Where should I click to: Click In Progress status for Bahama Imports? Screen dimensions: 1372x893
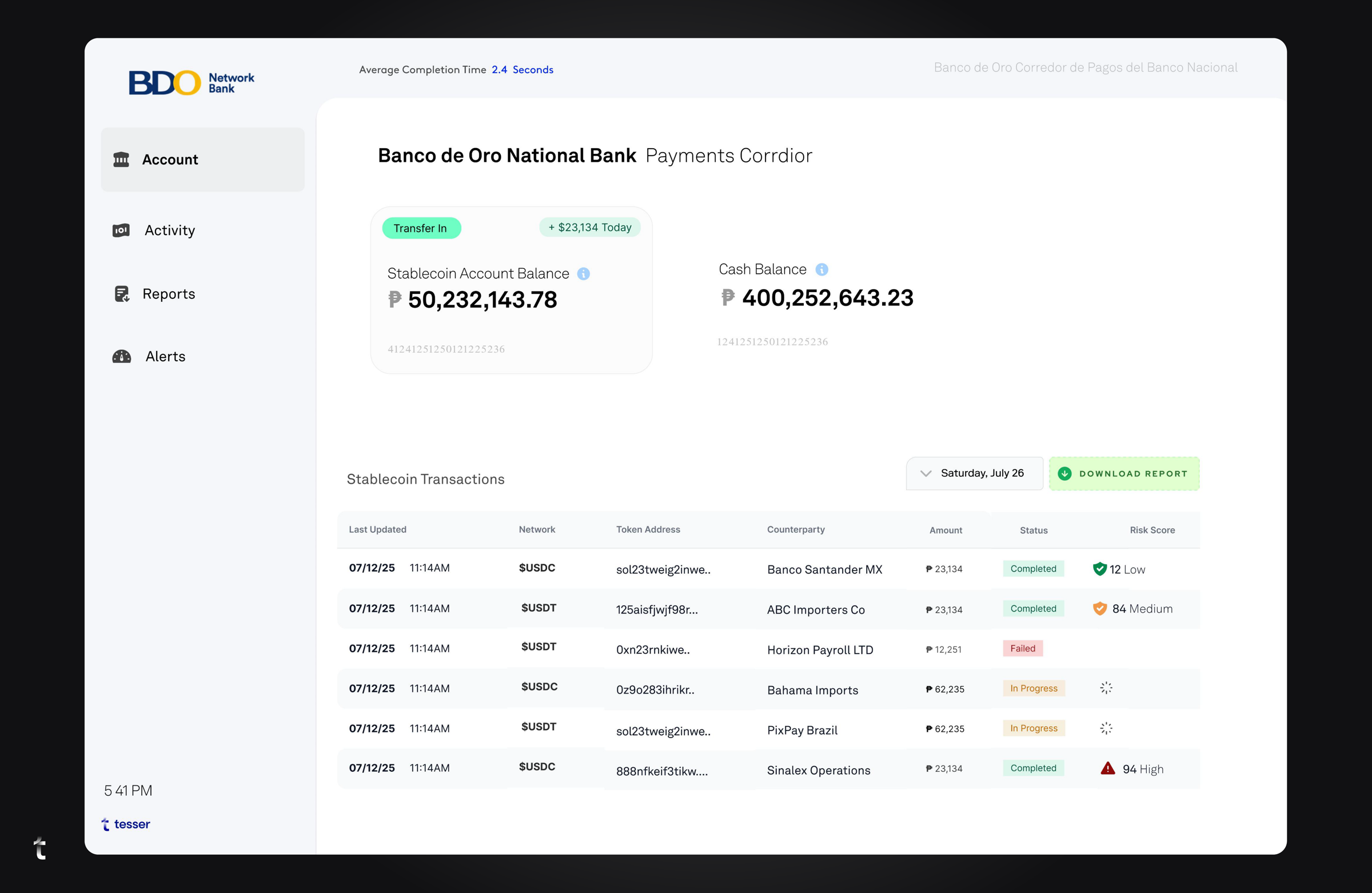pos(1034,688)
